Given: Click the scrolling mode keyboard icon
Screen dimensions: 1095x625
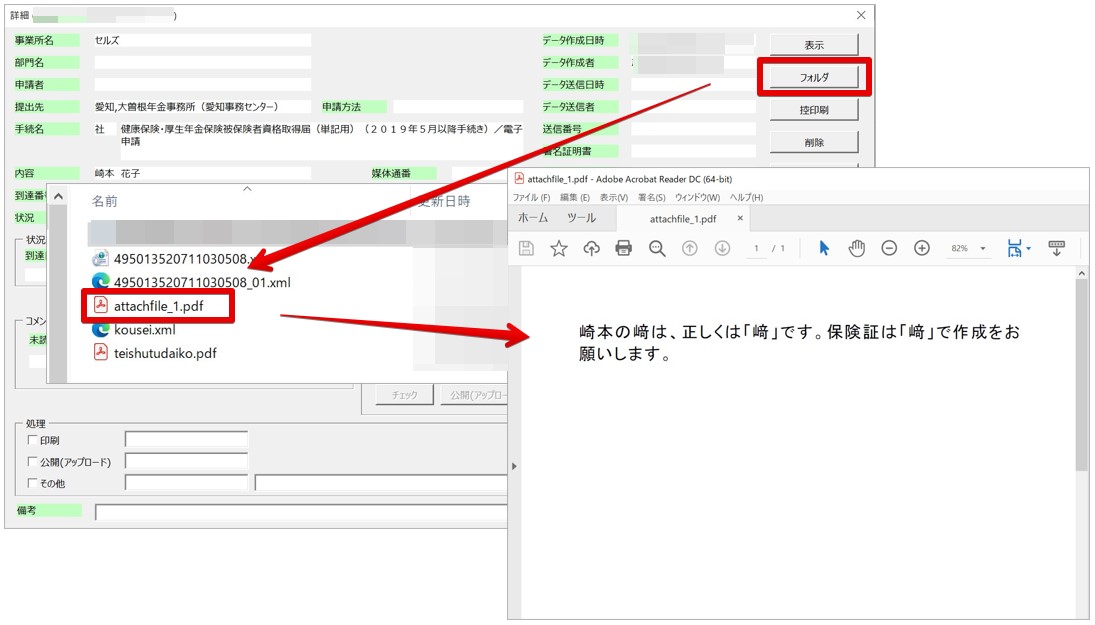Looking at the screenshot, I should pos(1057,247).
